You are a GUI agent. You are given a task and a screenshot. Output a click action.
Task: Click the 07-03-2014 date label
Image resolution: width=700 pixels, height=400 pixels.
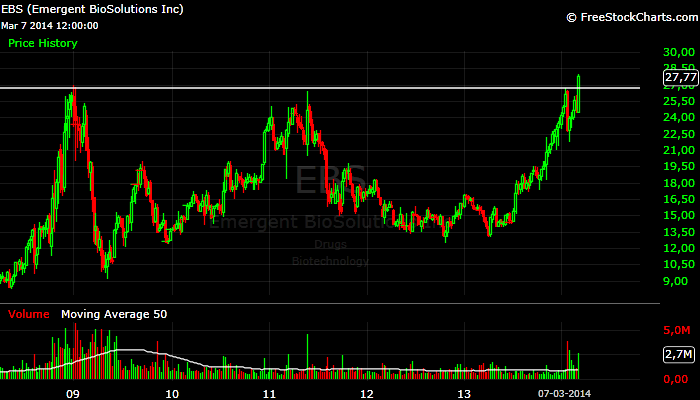pos(564,393)
